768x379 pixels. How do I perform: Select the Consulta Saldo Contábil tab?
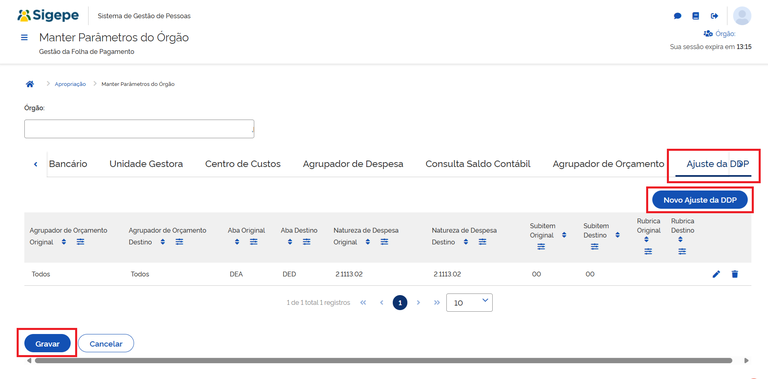[478, 164]
